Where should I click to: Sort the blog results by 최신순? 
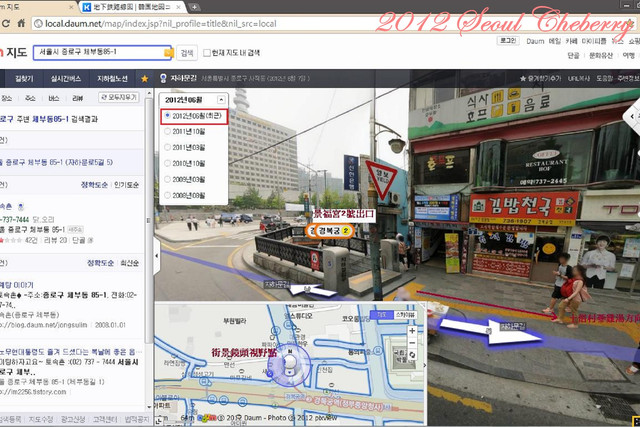[x=130, y=263]
